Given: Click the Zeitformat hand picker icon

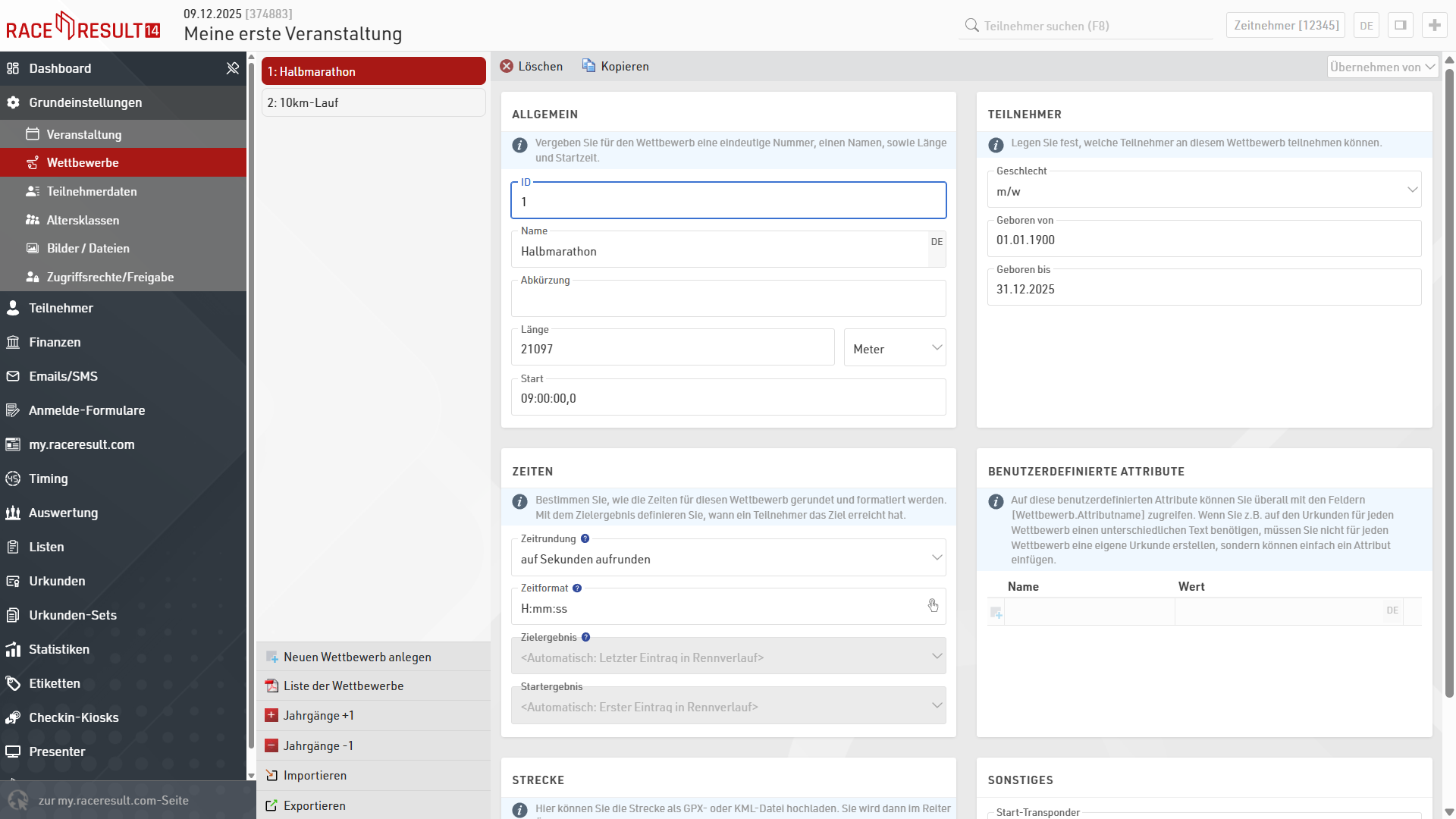Looking at the screenshot, I should [x=933, y=606].
